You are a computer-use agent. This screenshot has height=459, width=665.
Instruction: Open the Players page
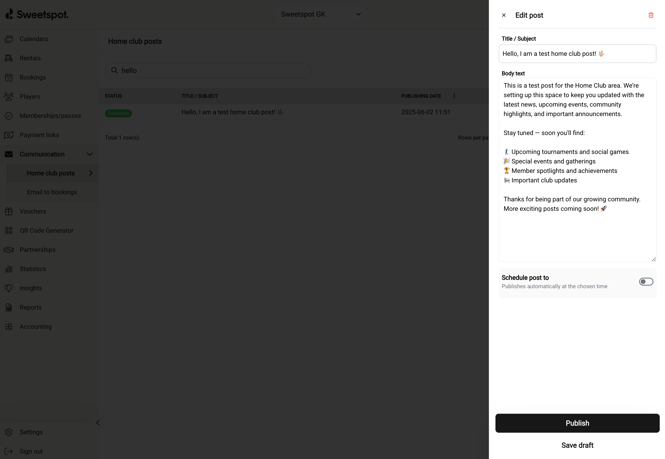(30, 96)
